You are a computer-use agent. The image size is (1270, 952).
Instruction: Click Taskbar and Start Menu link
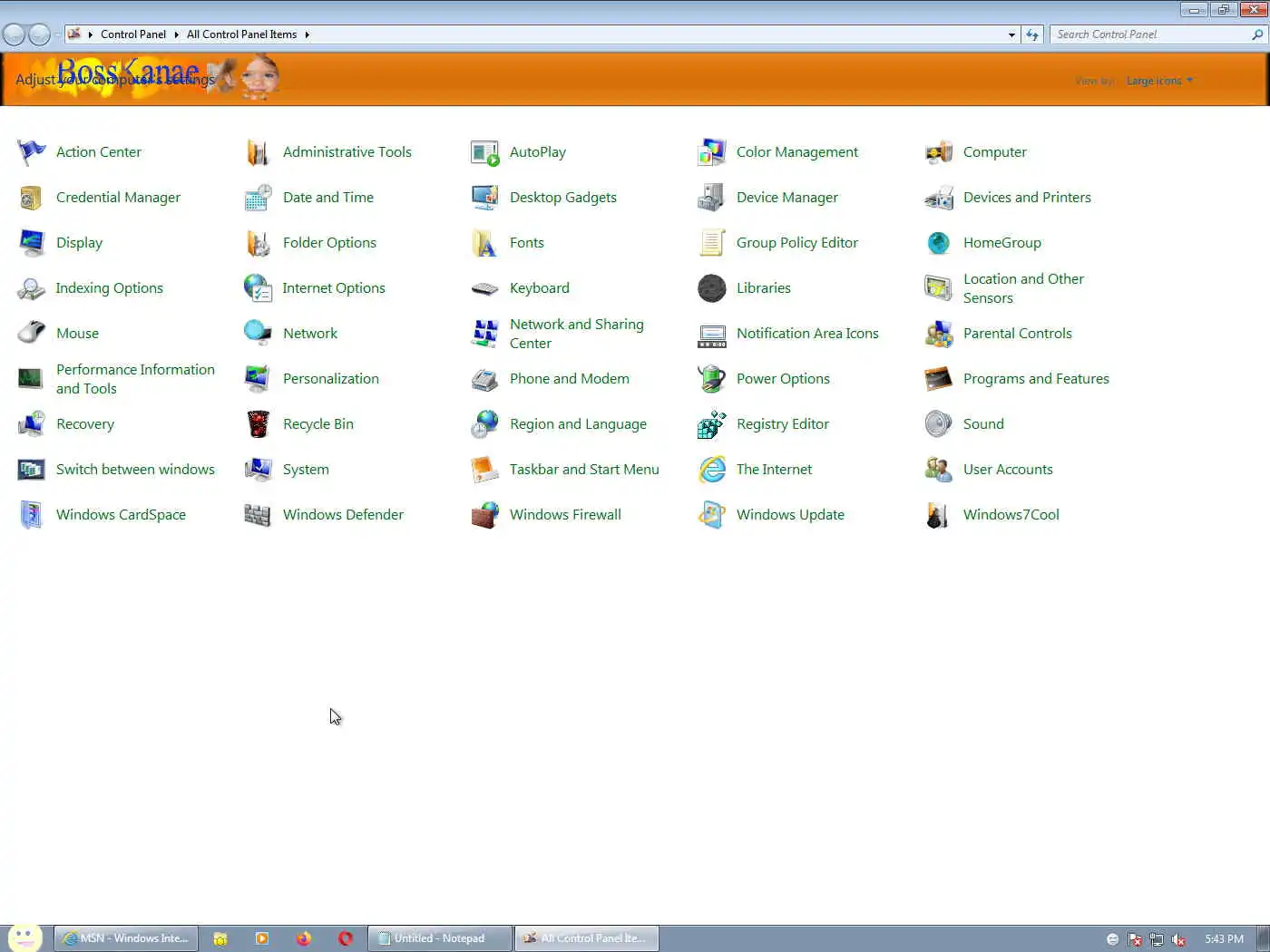pyautogui.click(x=584, y=470)
